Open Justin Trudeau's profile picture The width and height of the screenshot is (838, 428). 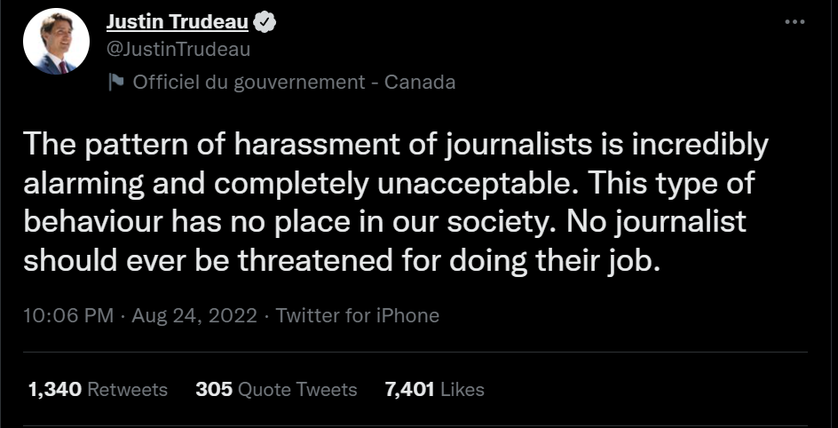pyautogui.click(x=56, y=41)
